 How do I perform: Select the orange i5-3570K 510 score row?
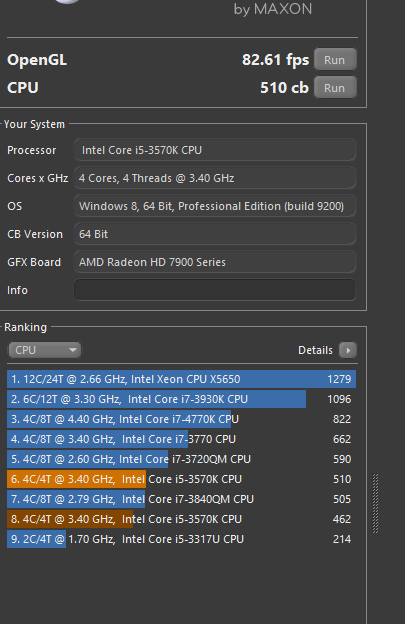181,479
